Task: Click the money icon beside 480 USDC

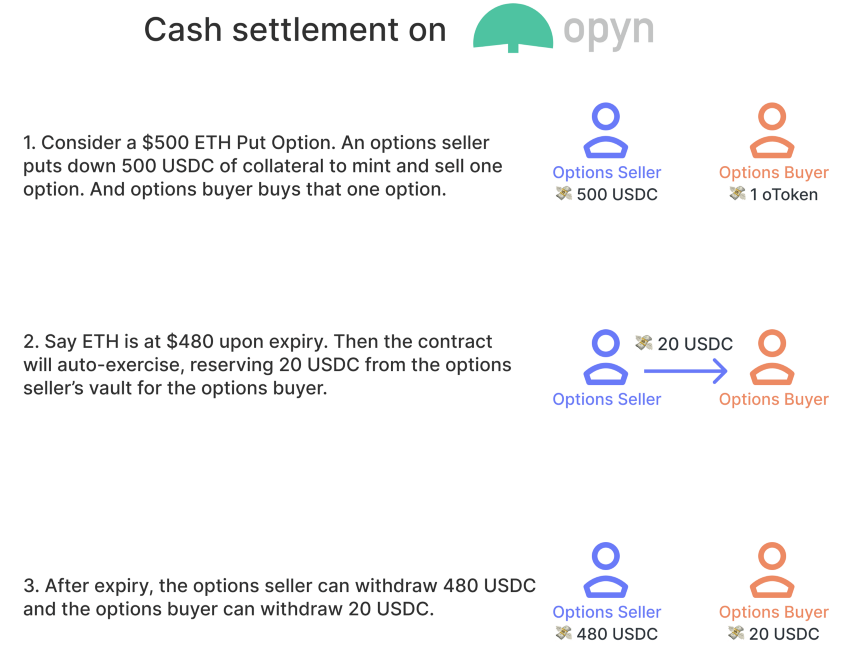Action: click(564, 633)
